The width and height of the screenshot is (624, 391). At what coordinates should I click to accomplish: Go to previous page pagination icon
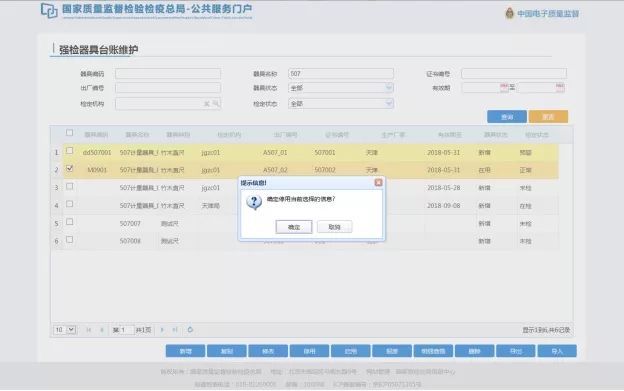point(102,330)
